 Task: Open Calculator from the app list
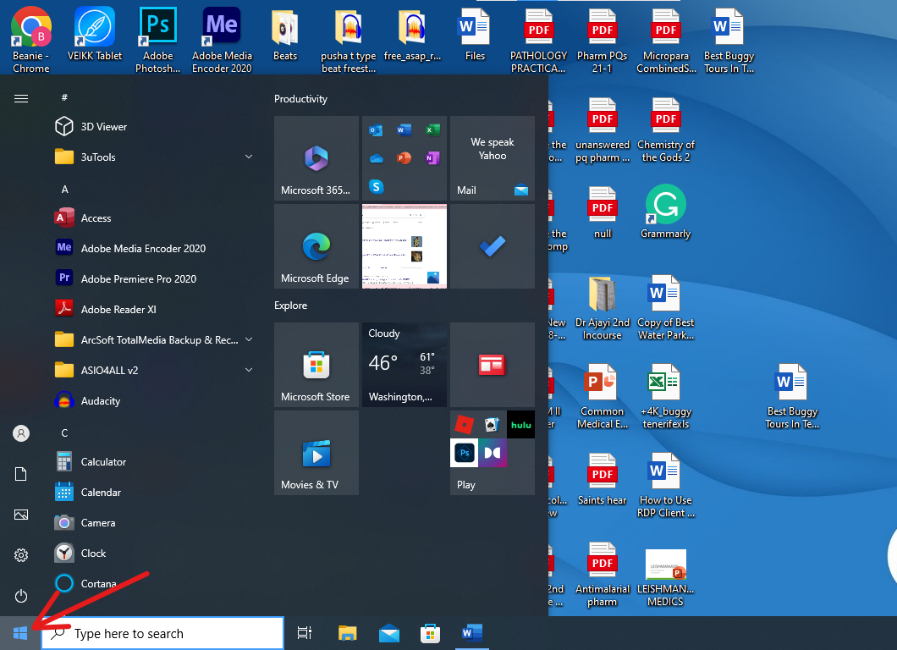(x=154, y=462)
